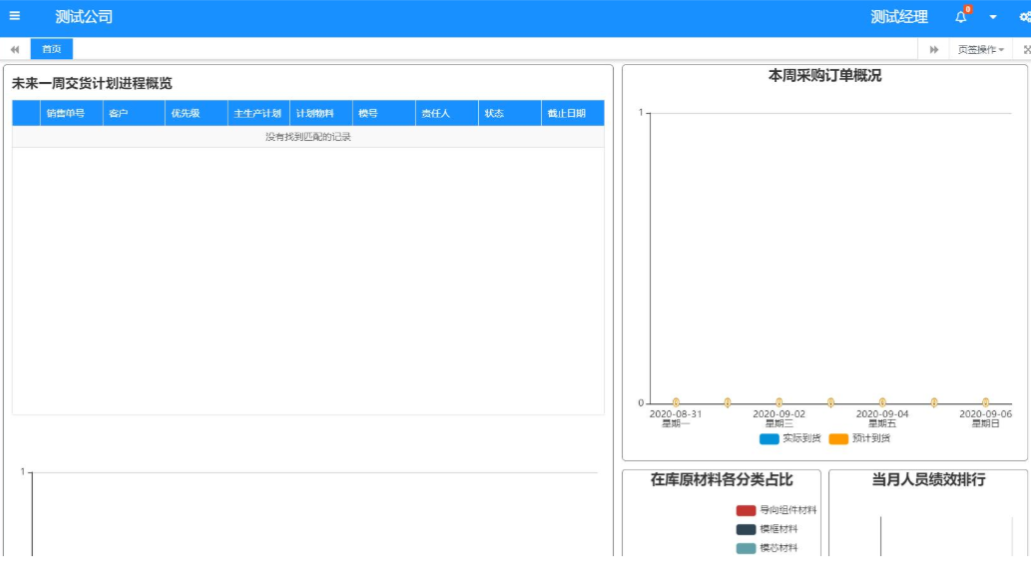
Task: Open user dropdown caret beside the bell
Action: pyautogui.click(x=993, y=17)
